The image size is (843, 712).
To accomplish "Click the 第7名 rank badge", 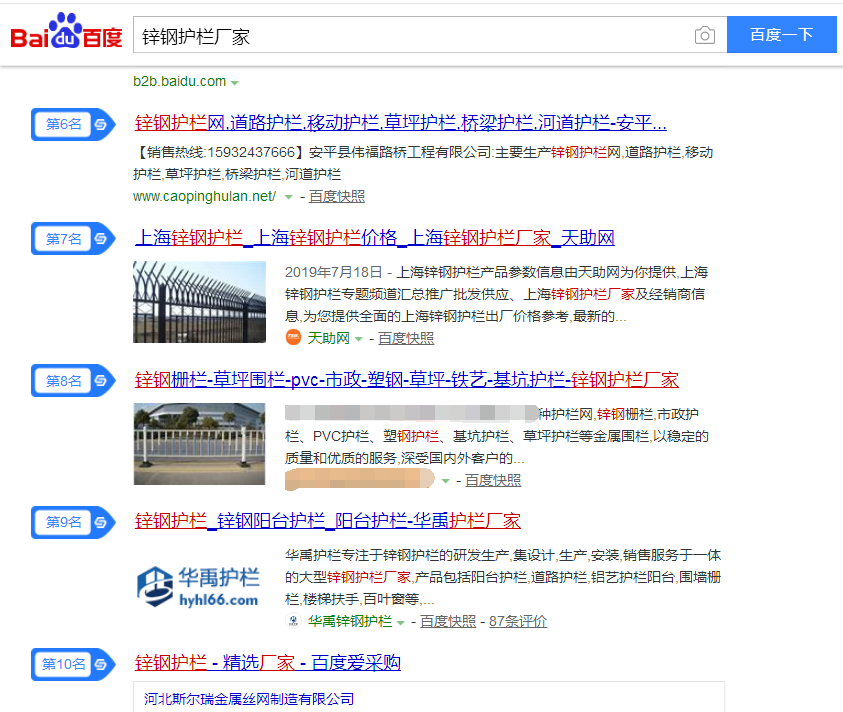I will 73,238.
